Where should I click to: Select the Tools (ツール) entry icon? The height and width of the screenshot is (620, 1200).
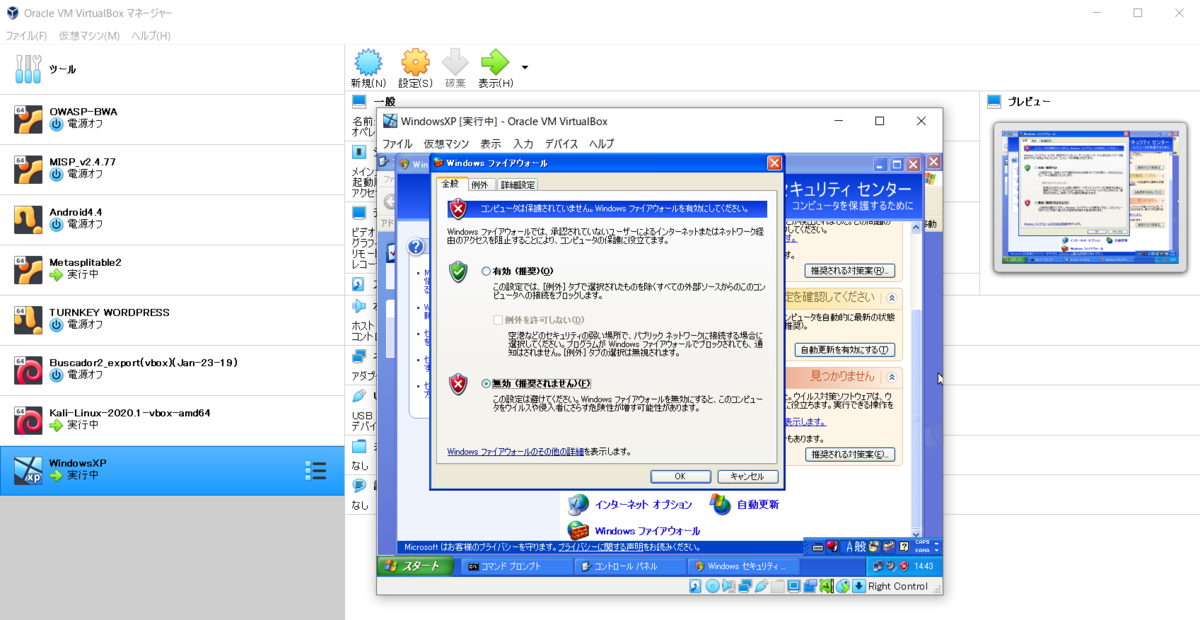pyautogui.click(x=28, y=69)
